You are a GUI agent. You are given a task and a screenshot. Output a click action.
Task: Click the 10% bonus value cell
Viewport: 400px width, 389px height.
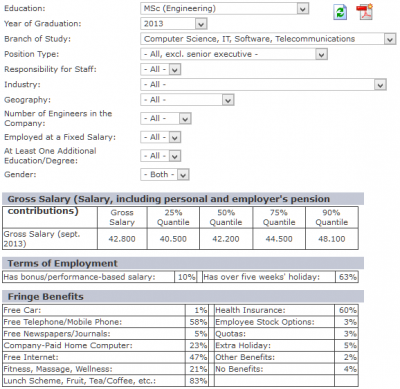tap(186, 277)
